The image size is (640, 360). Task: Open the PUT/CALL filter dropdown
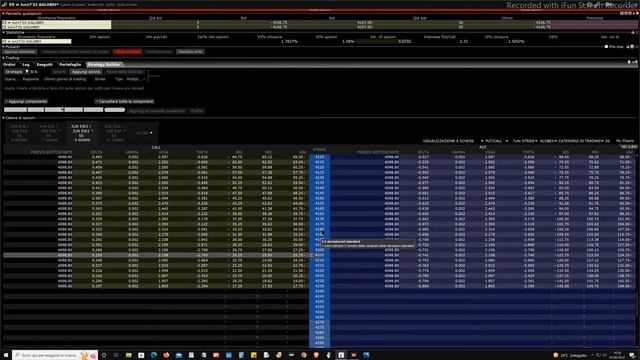tap(496, 141)
